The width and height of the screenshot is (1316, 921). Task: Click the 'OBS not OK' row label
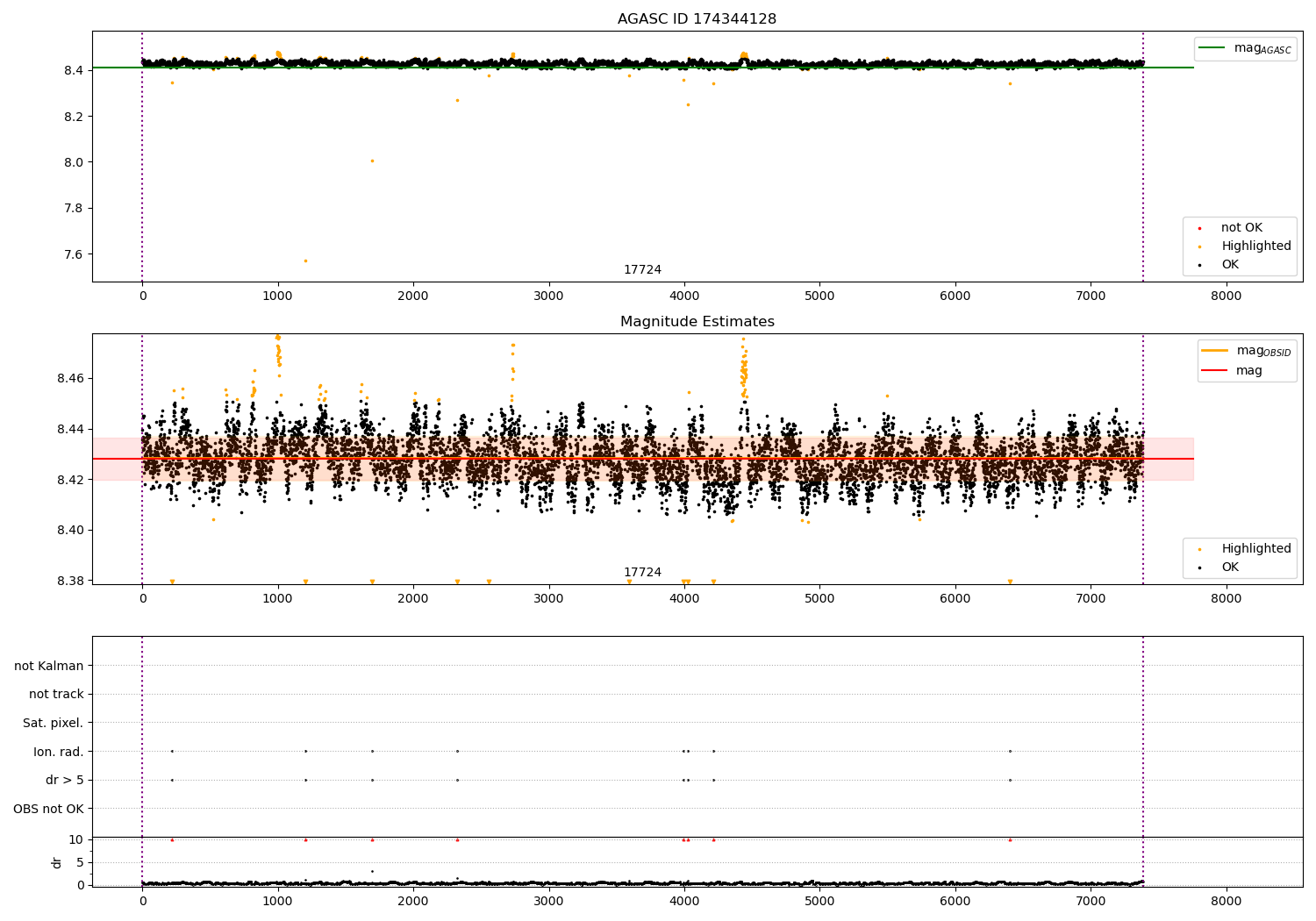48,809
